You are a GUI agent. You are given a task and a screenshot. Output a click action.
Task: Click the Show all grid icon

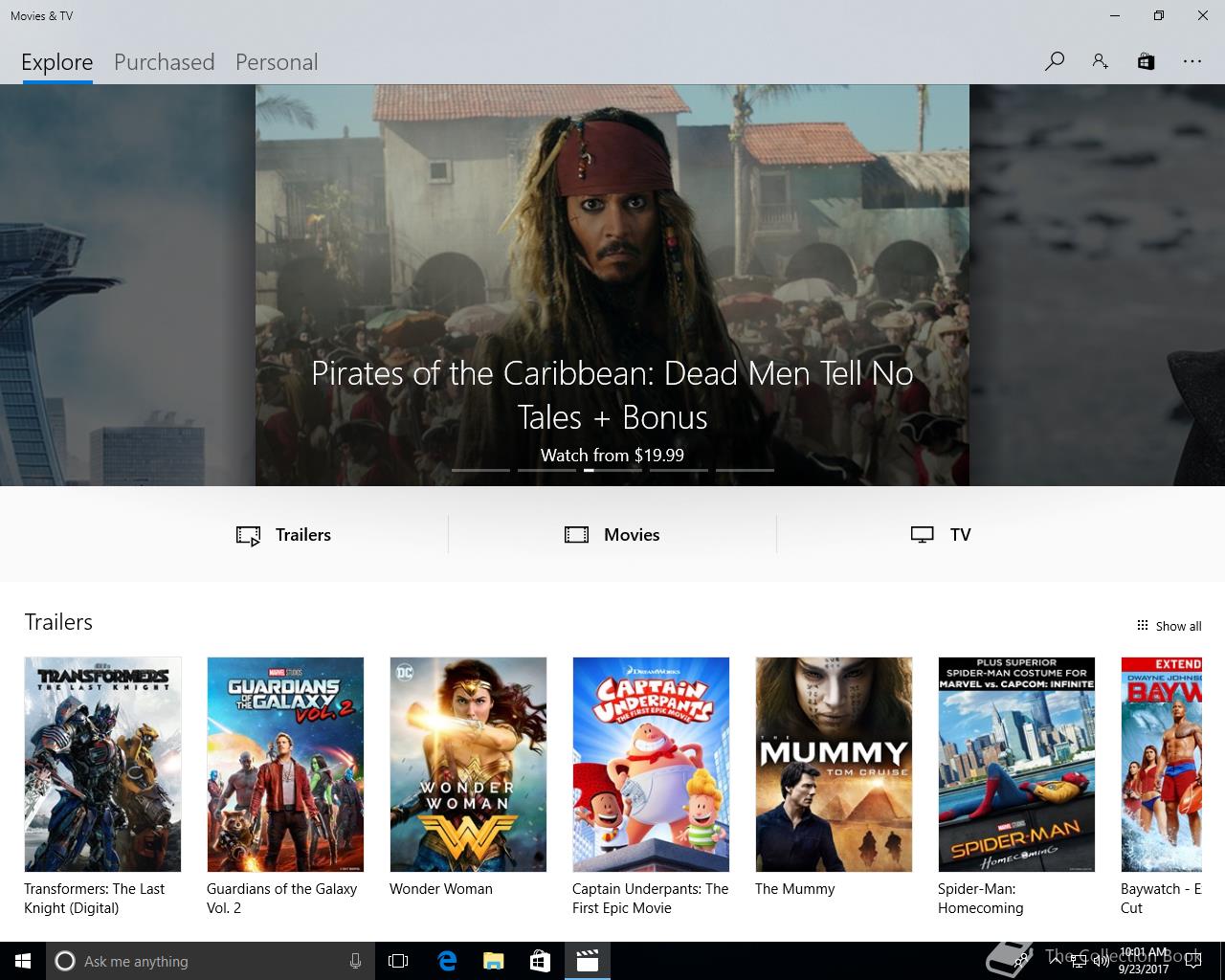[x=1142, y=626]
